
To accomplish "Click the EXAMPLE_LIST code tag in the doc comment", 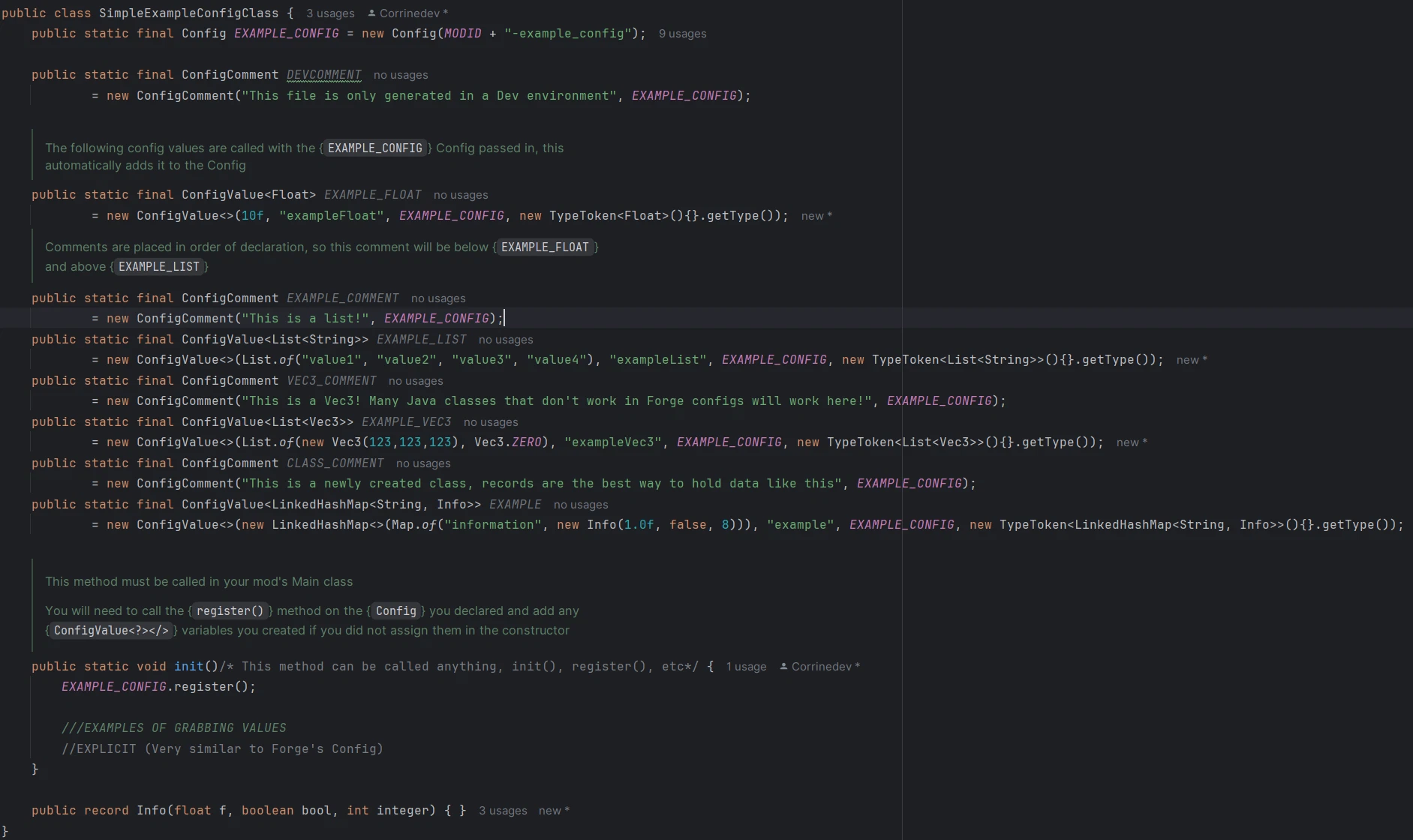I will pyautogui.click(x=159, y=267).
